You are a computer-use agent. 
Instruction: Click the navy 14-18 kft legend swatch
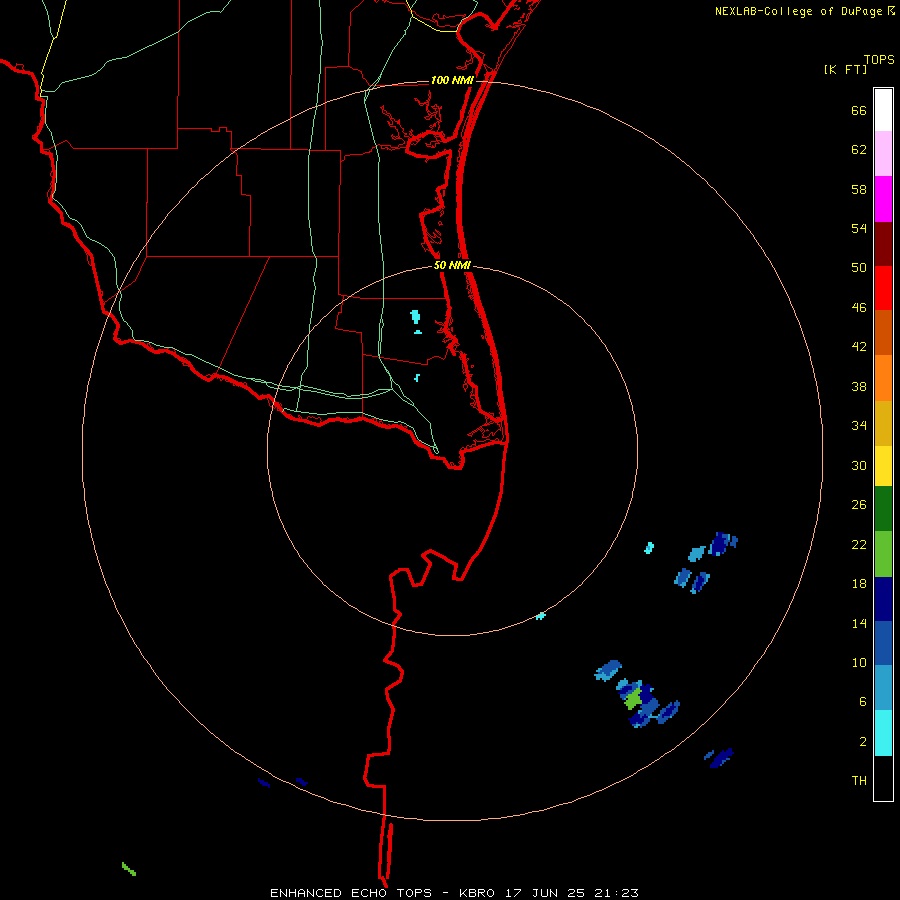coord(883,599)
